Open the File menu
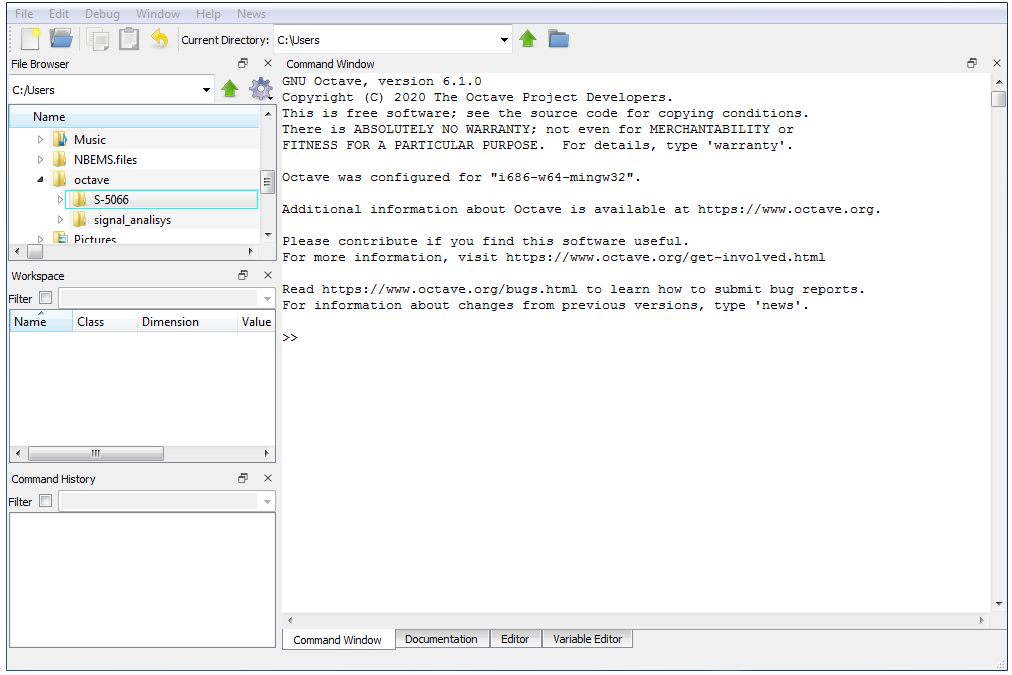Image resolution: width=1012 pixels, height=675 pixels. [x=24, y=14]
